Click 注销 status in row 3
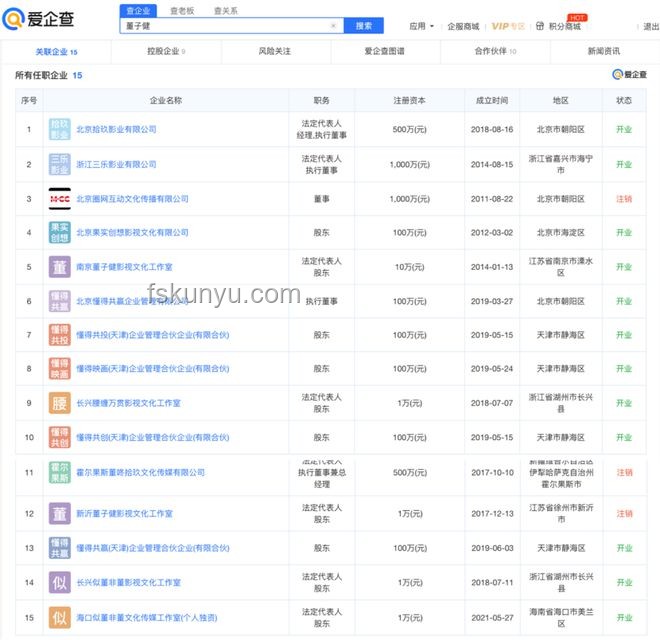This screenshot has width=660, height=640. coord(624,199)
